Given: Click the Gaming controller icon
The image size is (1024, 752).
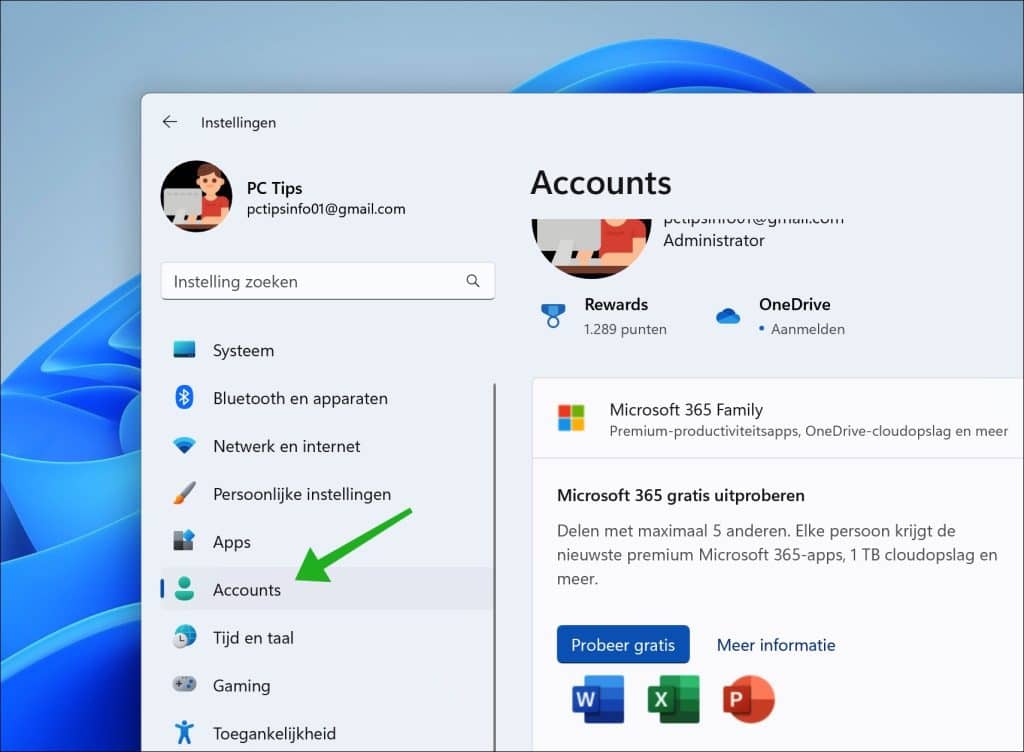Looking at the screenshot, I should (184, 684).
